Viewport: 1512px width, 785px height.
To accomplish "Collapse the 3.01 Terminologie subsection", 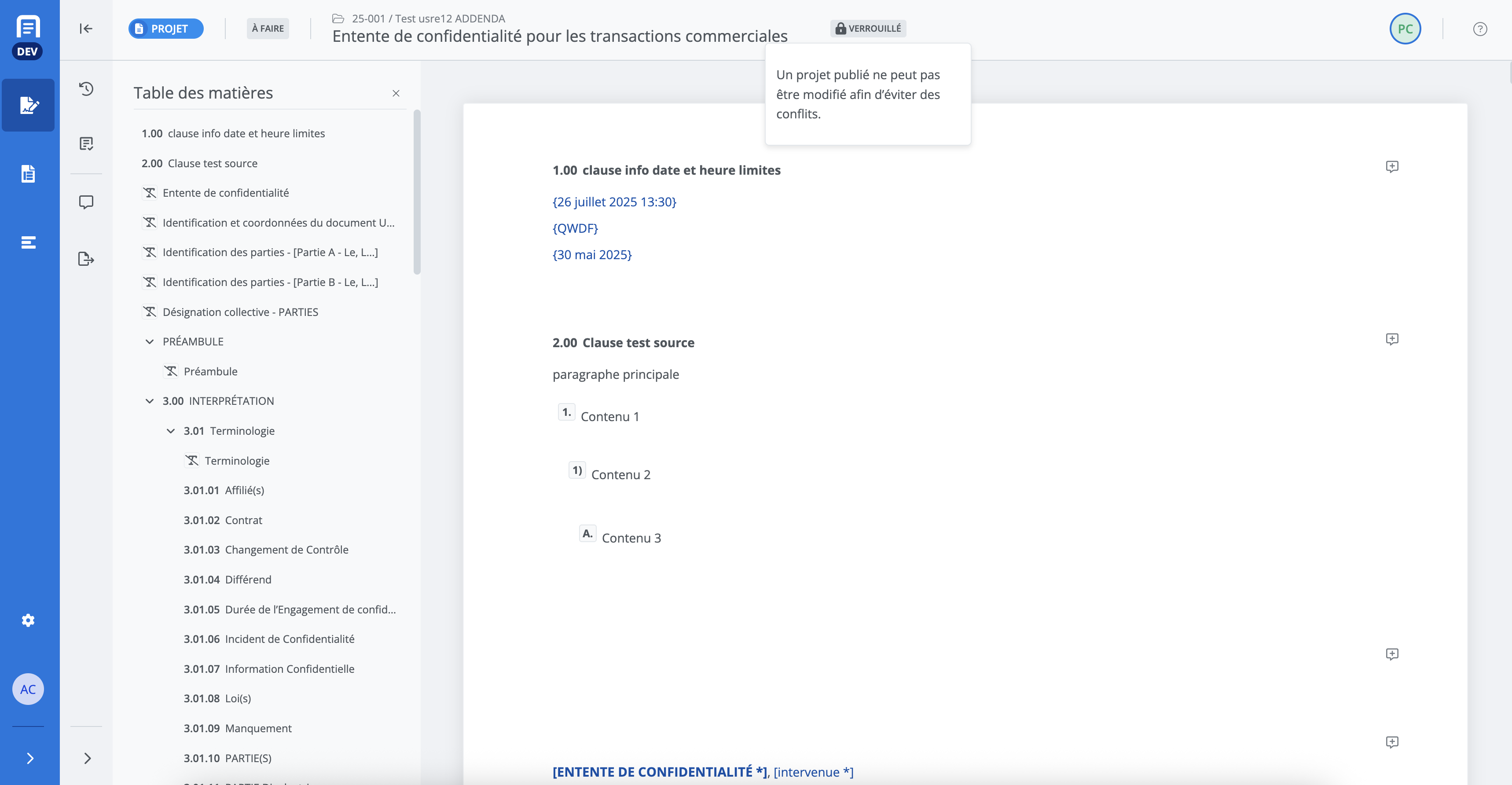I will point(171,431).
